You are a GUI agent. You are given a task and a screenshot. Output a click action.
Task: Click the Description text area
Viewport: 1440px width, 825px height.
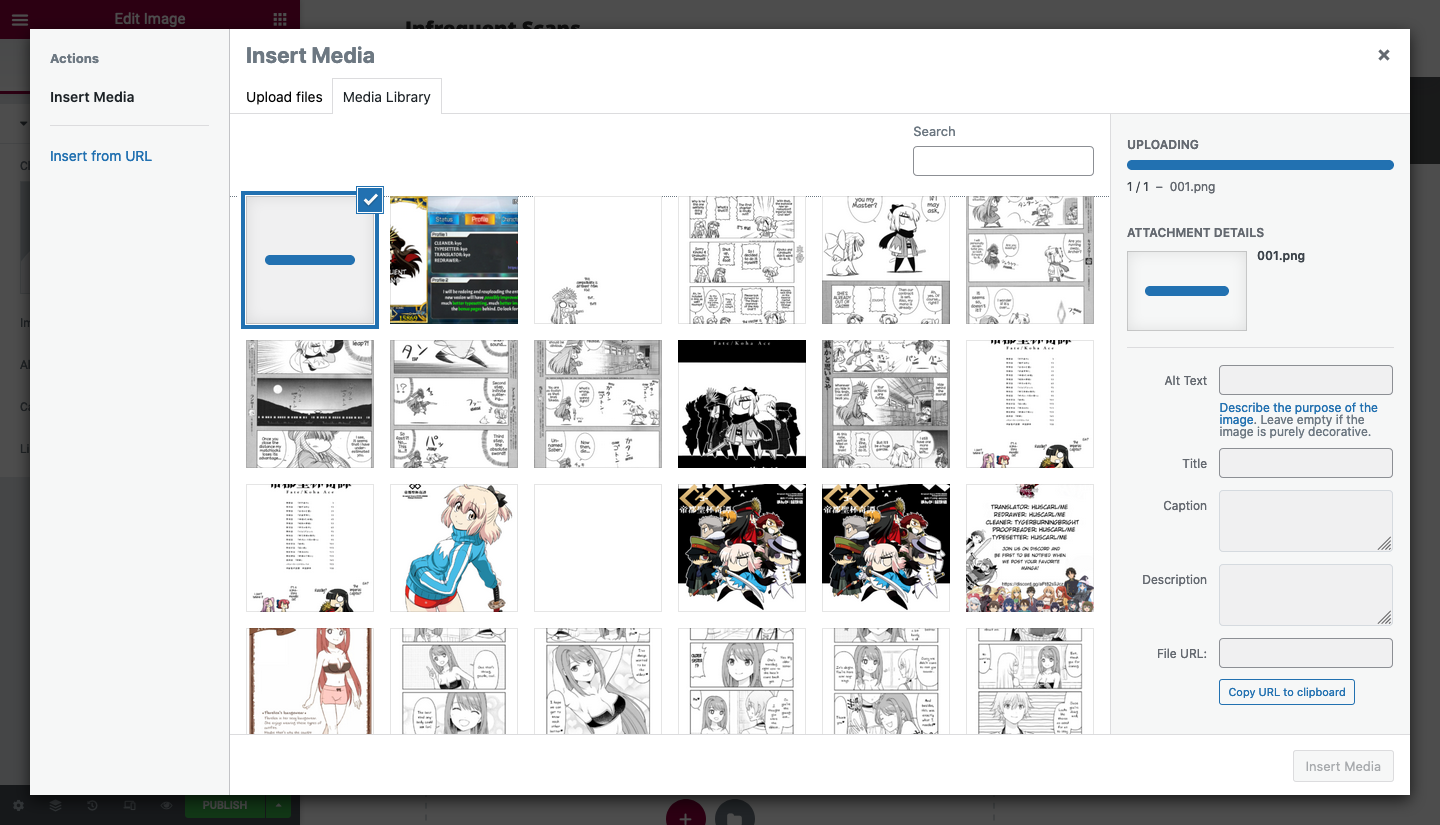pos(1306,594)
